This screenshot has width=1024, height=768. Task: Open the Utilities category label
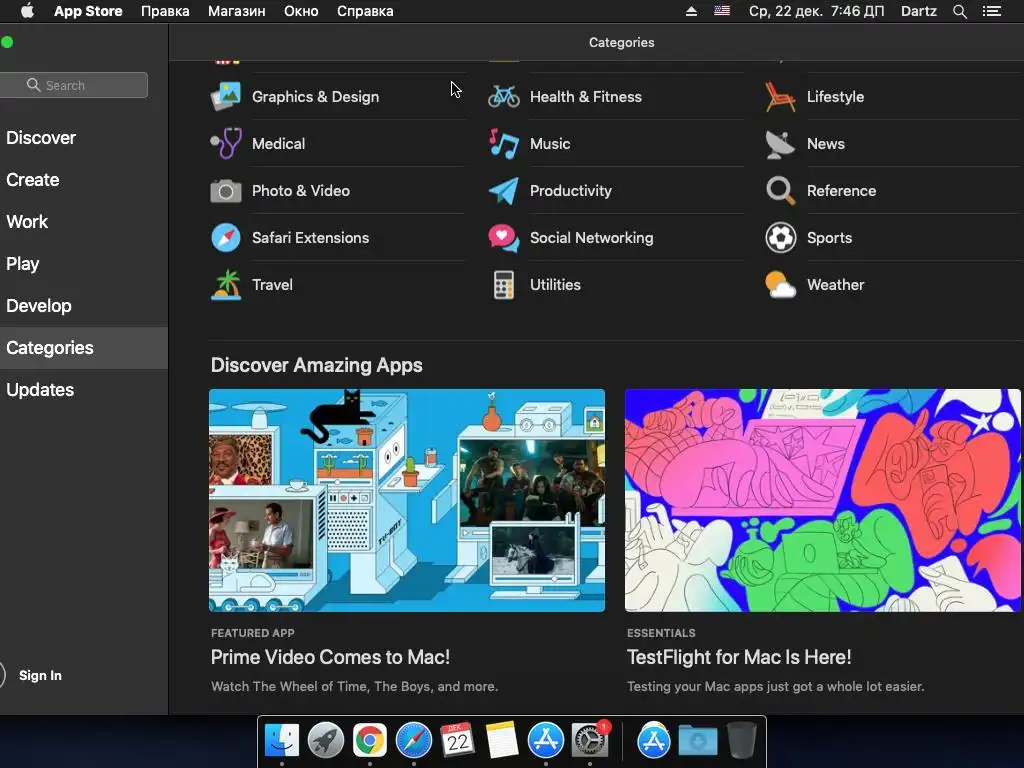point(555,285)
